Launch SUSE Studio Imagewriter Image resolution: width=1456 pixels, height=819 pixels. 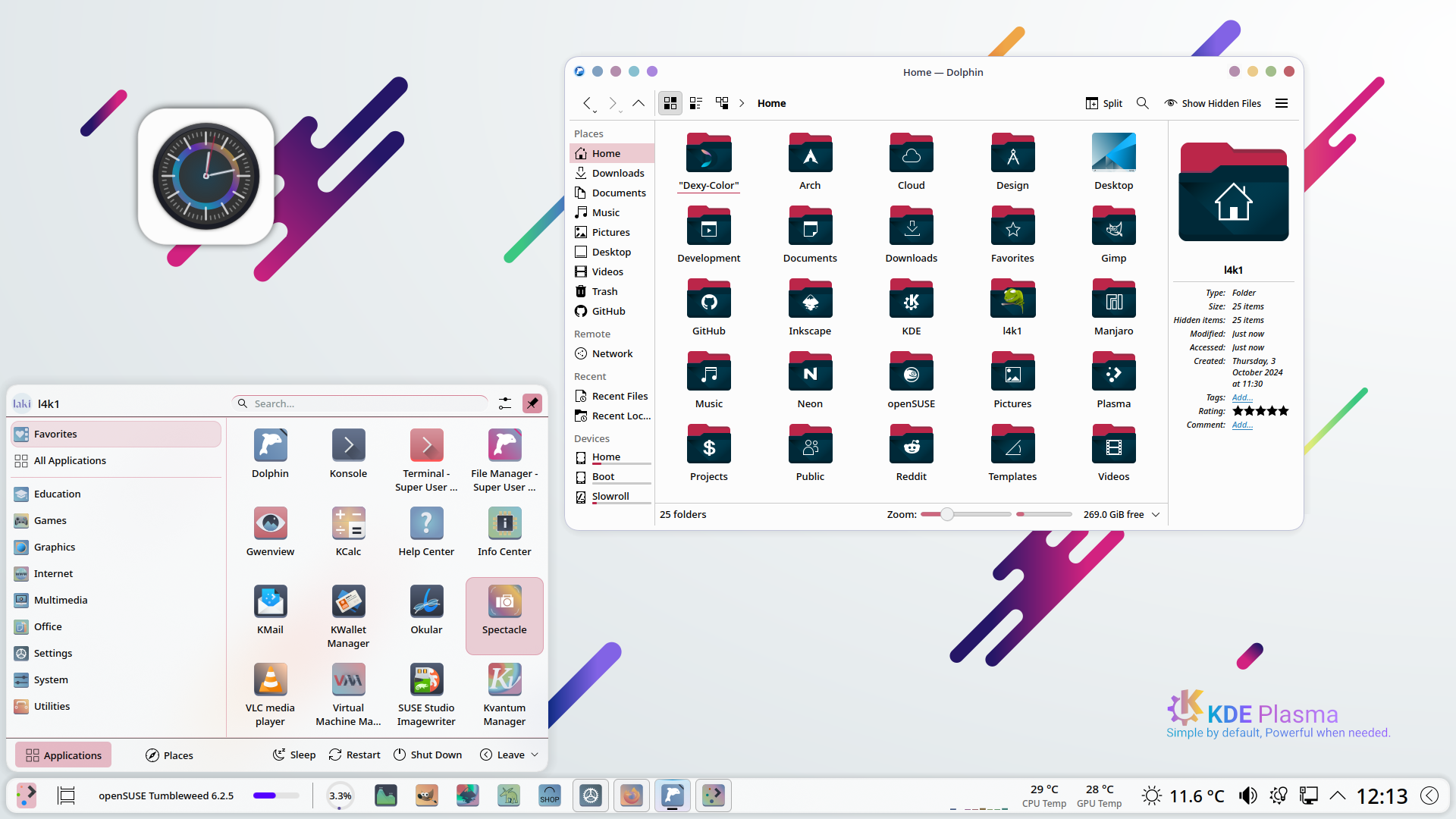426,695
